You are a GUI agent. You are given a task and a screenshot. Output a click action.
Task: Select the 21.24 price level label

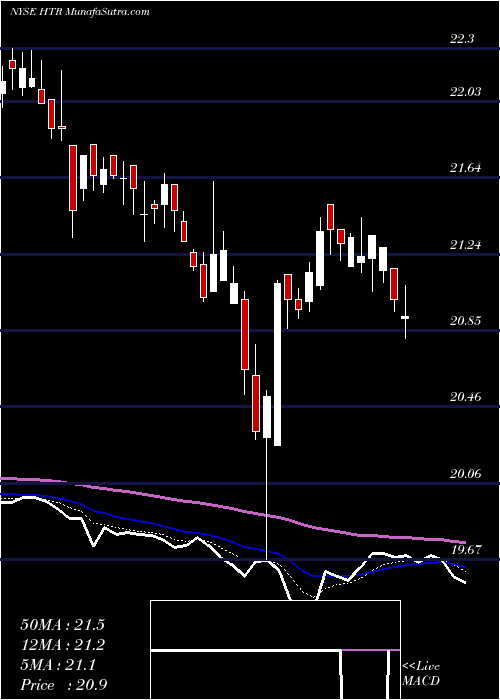466,245
